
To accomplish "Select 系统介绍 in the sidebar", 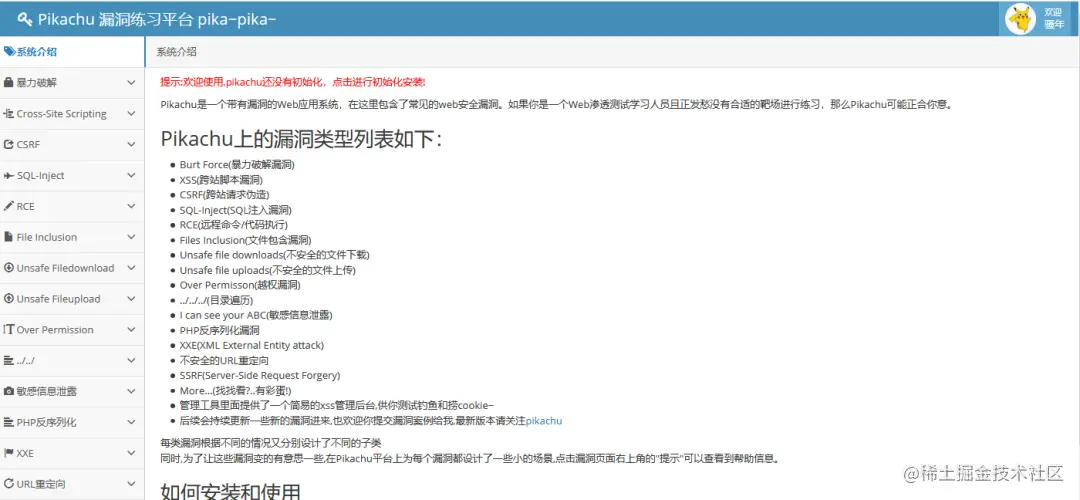I will pyautogui.click(x=72, y=52).
